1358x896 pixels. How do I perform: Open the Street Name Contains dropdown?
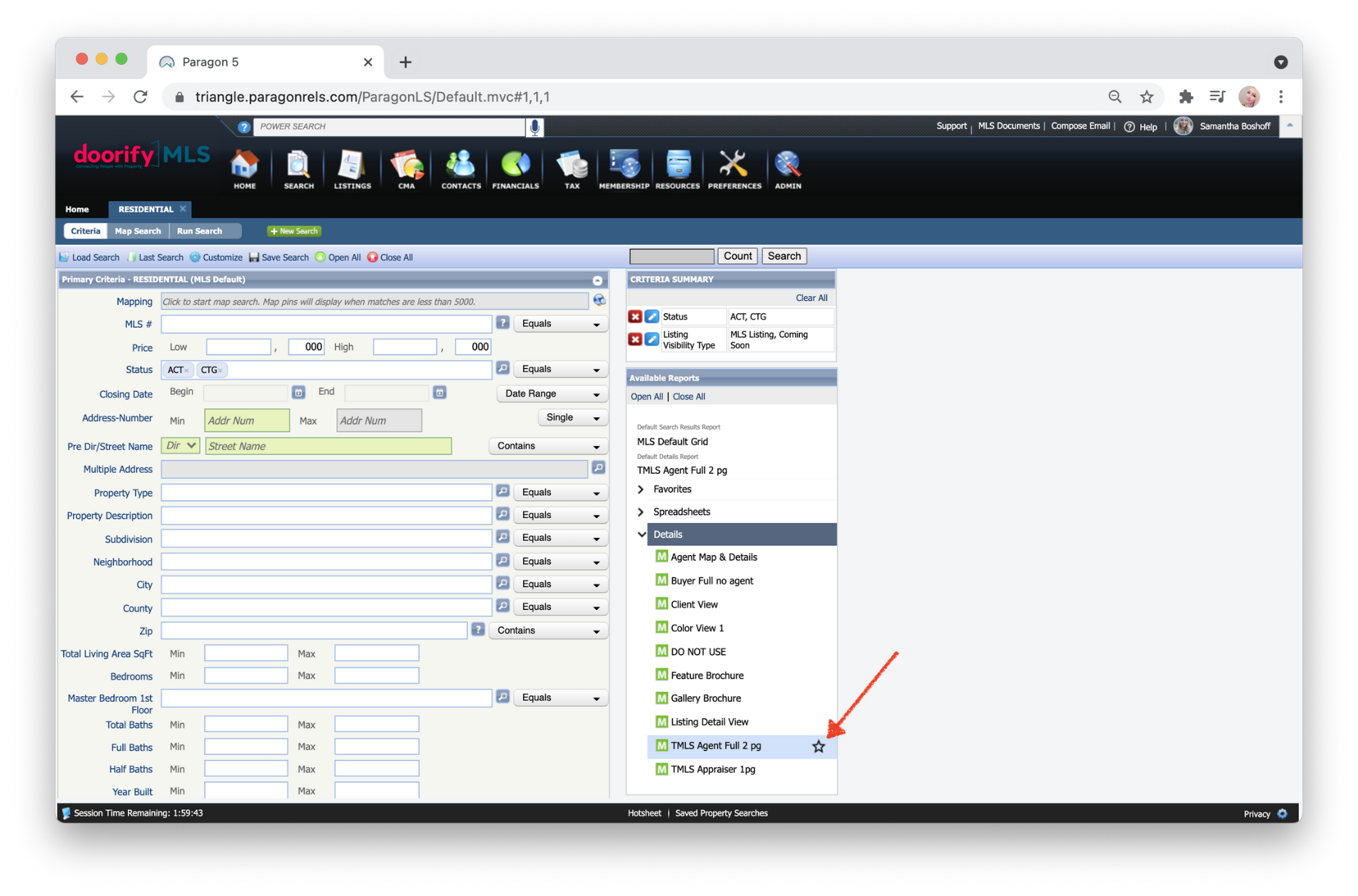[548, 446]
